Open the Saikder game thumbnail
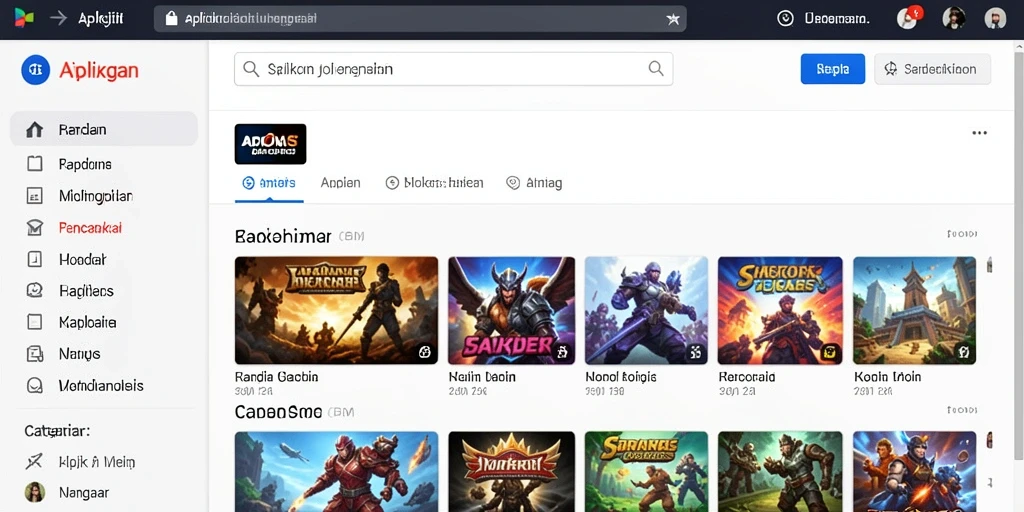 coord(511,310)
